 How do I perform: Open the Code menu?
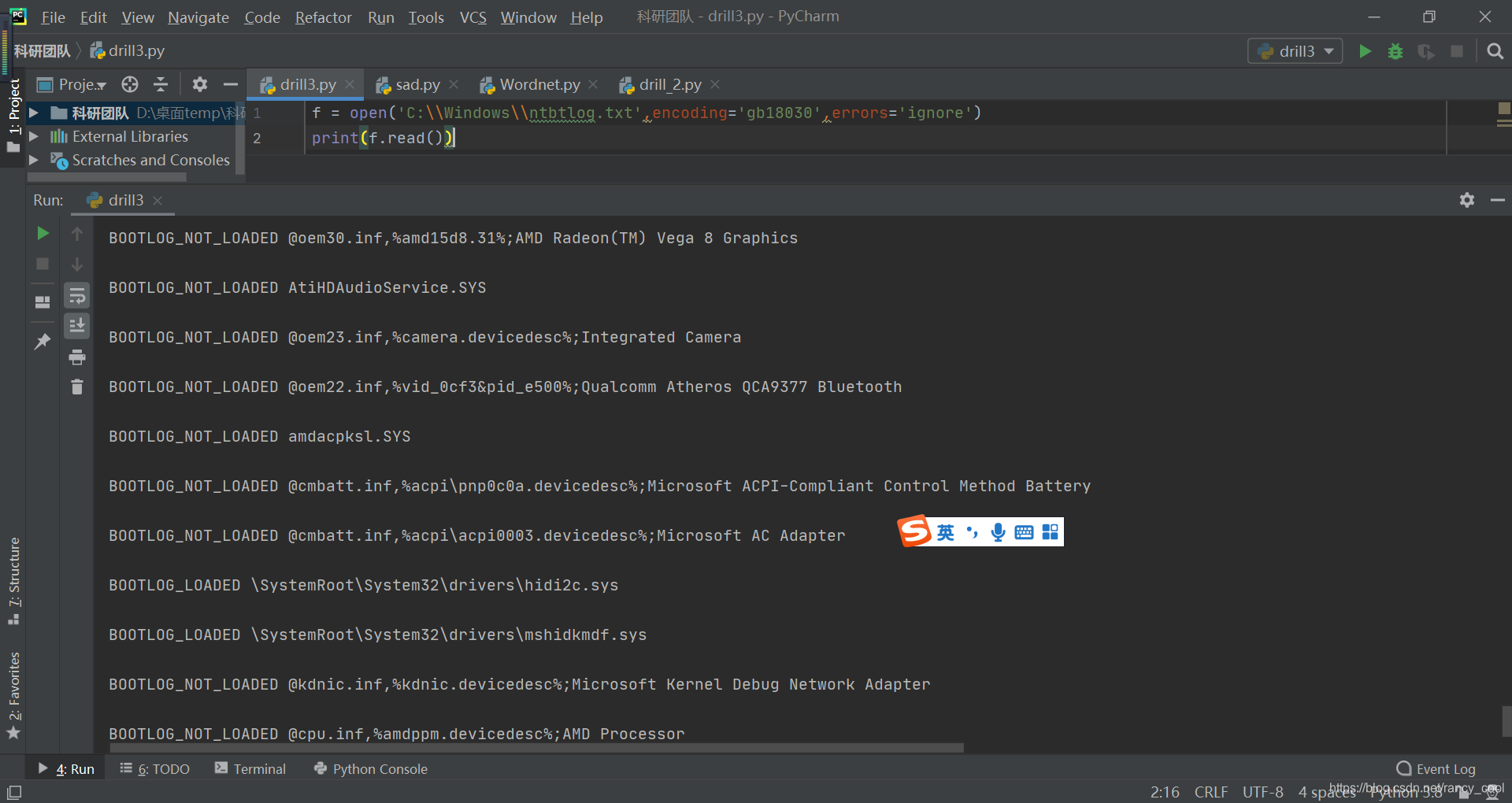(x=262, y=17)
